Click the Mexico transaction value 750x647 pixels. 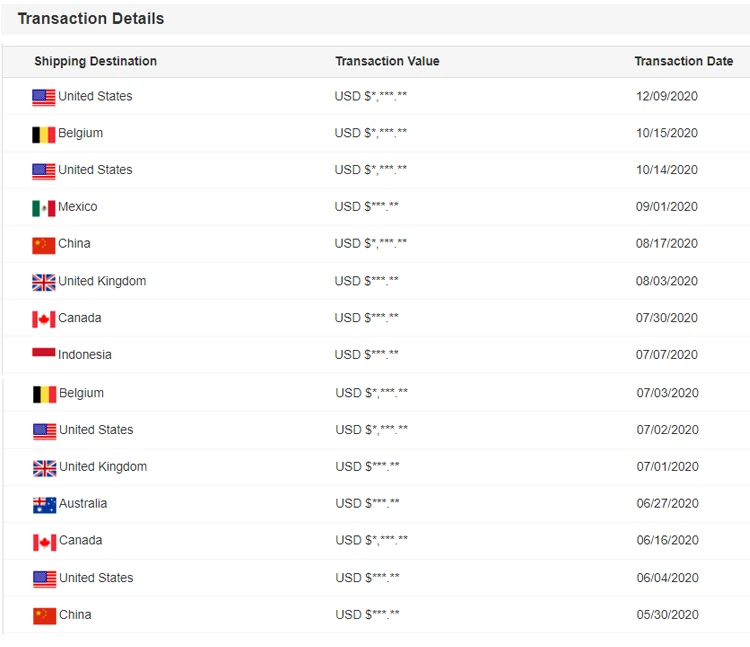[366, 207]
